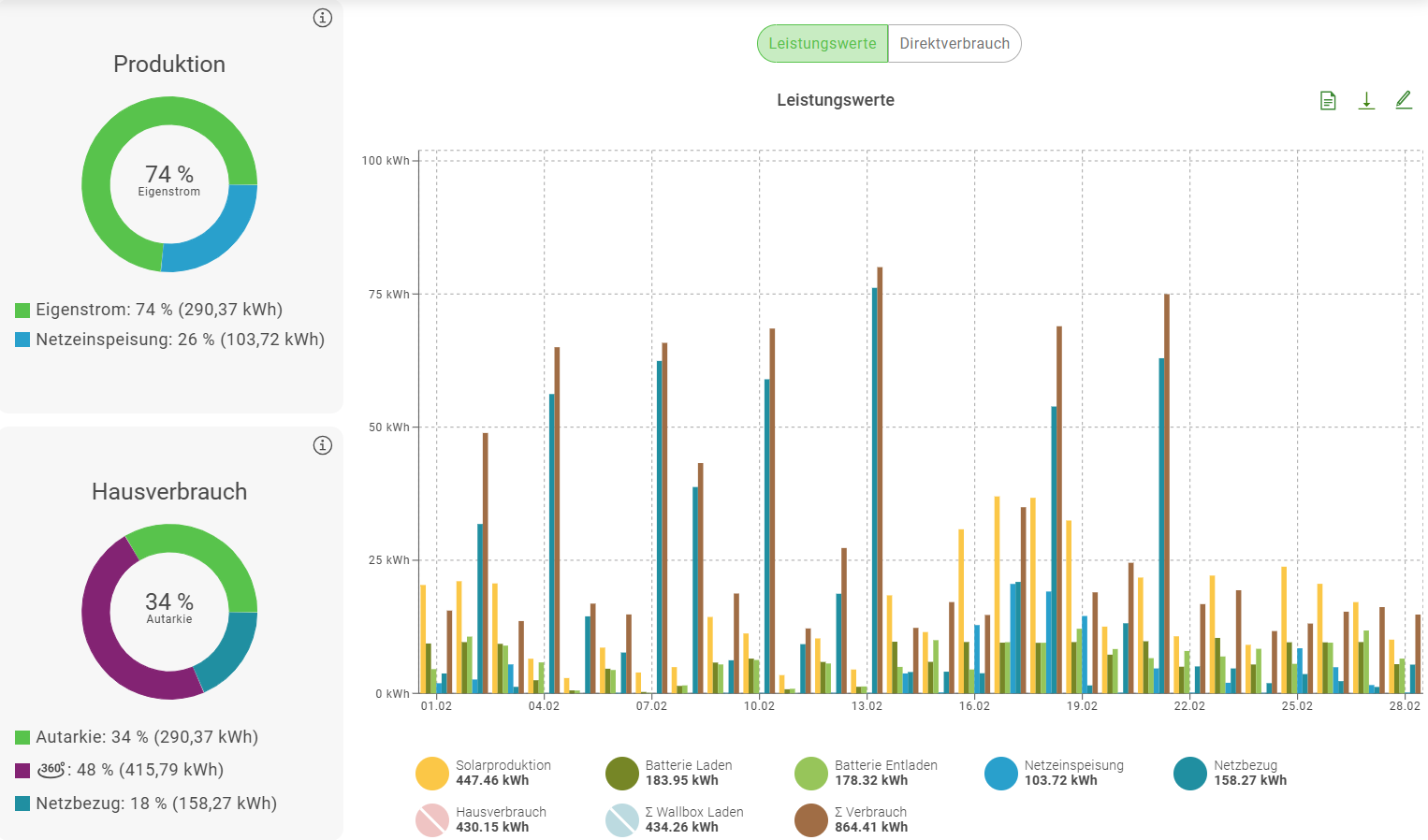Toggle the Batterie Entladen series

pos(811,774)
